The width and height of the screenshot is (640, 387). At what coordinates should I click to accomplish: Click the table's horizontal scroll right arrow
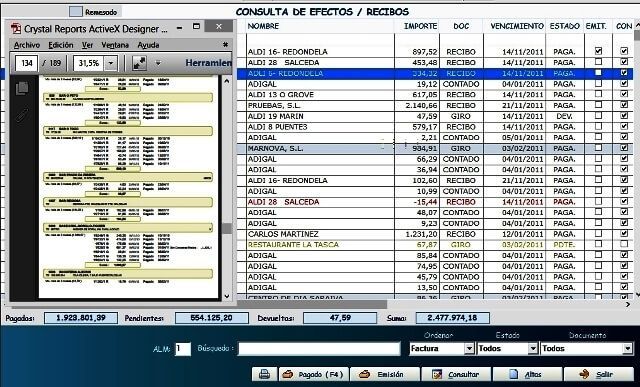[628, 304]
